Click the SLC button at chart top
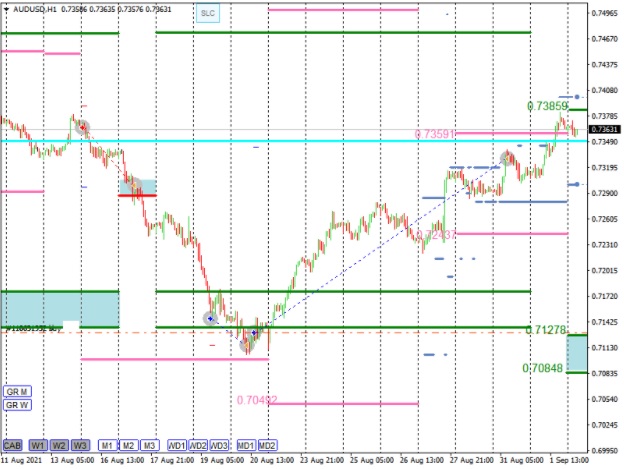The height and width of the screenshot is (469, 624). (x=207, y=14)
